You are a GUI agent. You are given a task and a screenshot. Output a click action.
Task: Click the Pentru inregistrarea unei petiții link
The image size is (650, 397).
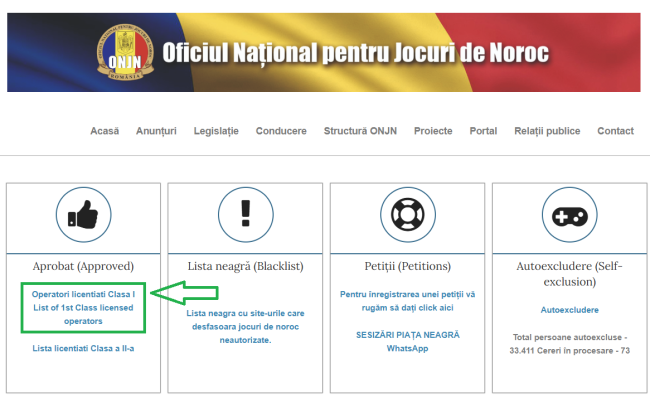407,301
